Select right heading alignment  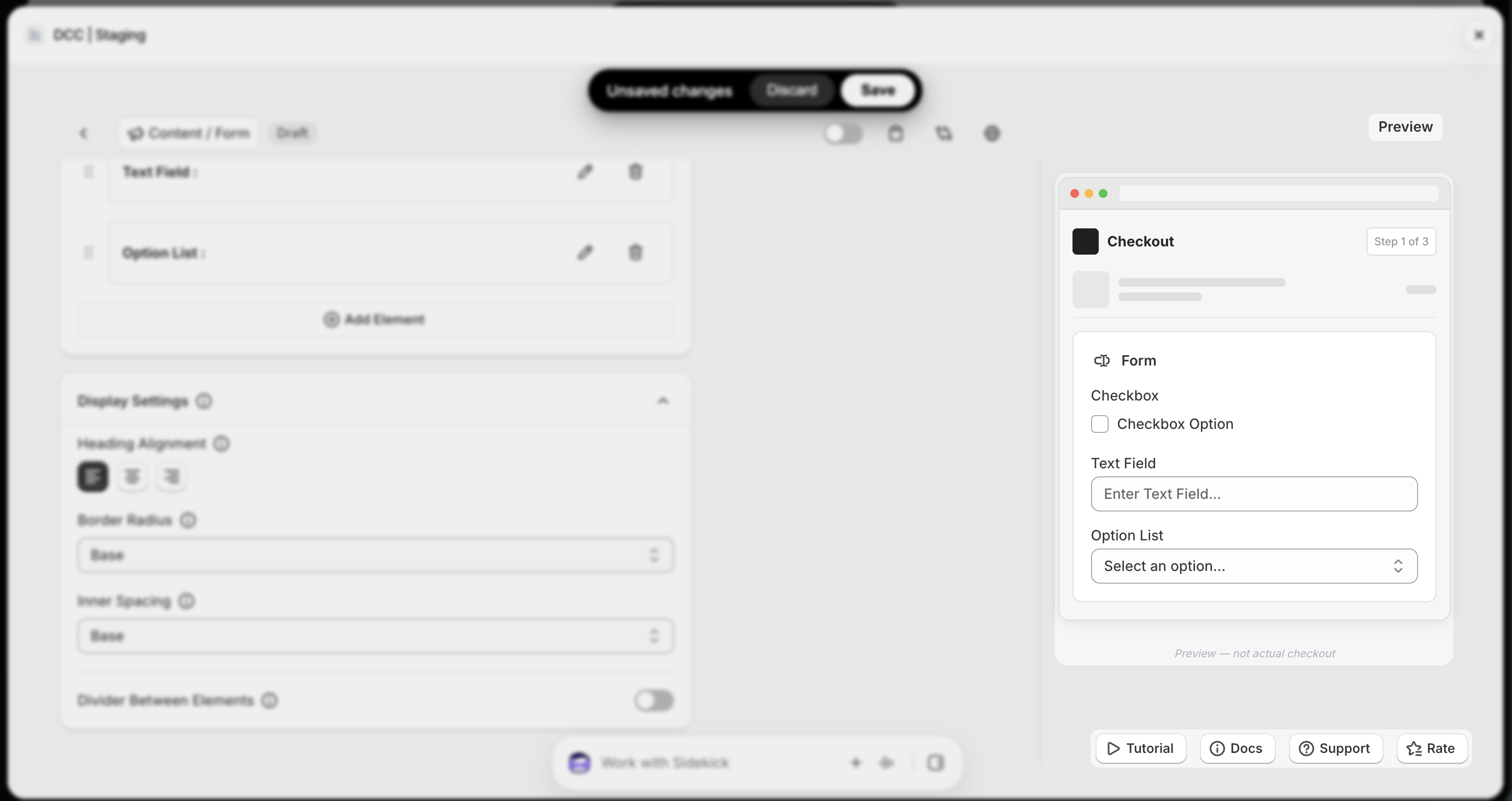click(172, 476)
